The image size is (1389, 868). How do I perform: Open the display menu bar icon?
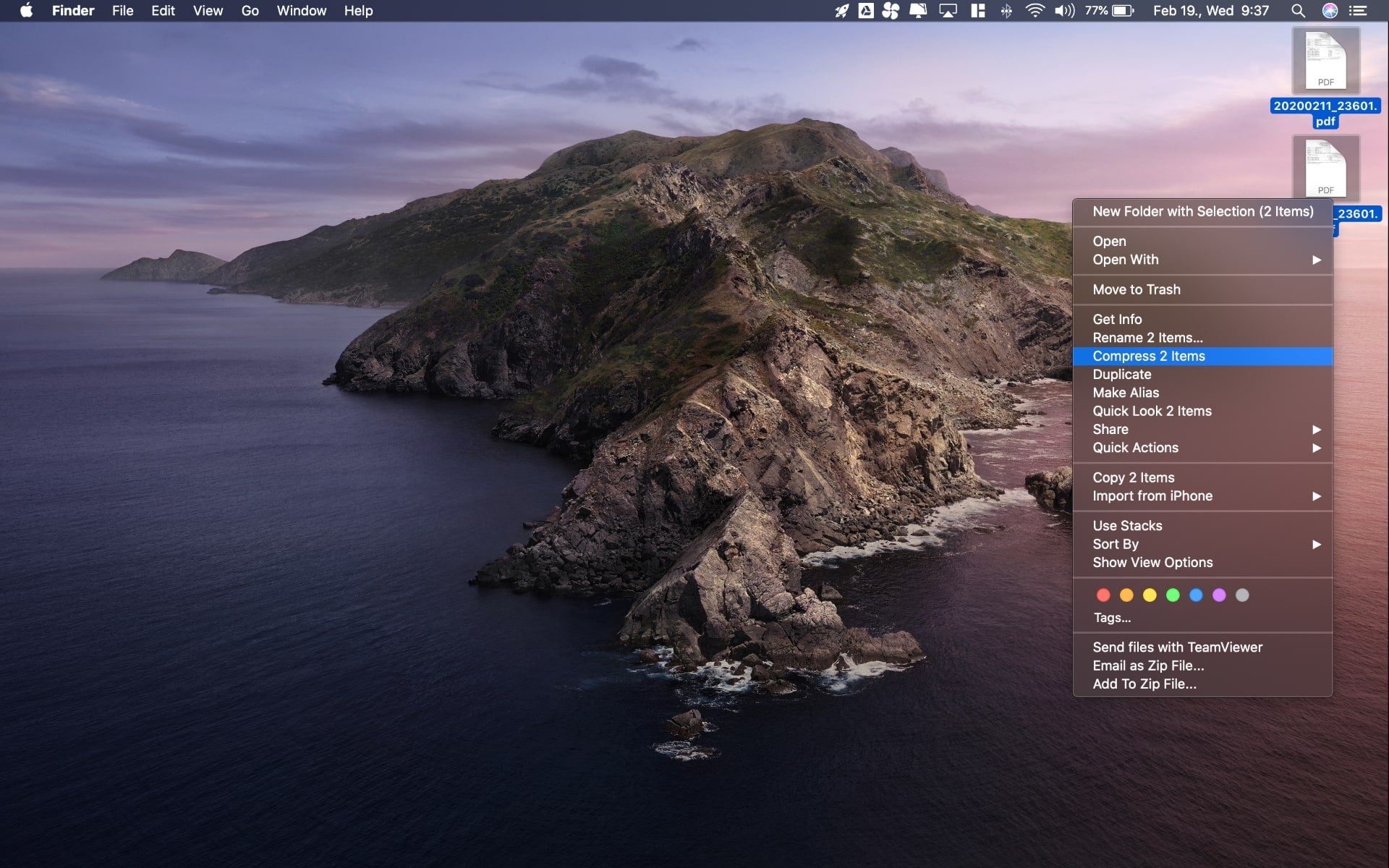pos(918,11)
